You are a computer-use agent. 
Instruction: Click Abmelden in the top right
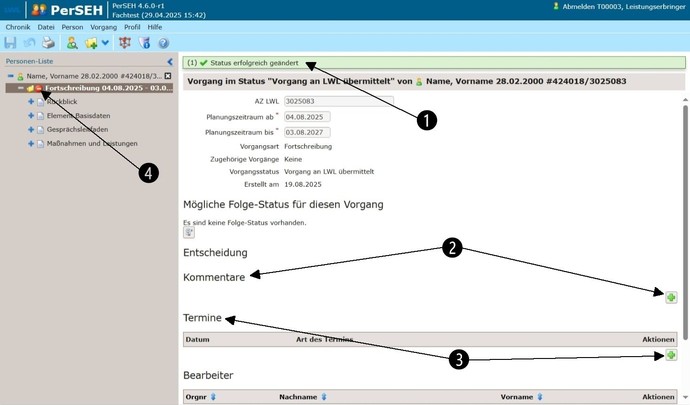[x=578, y=7]
